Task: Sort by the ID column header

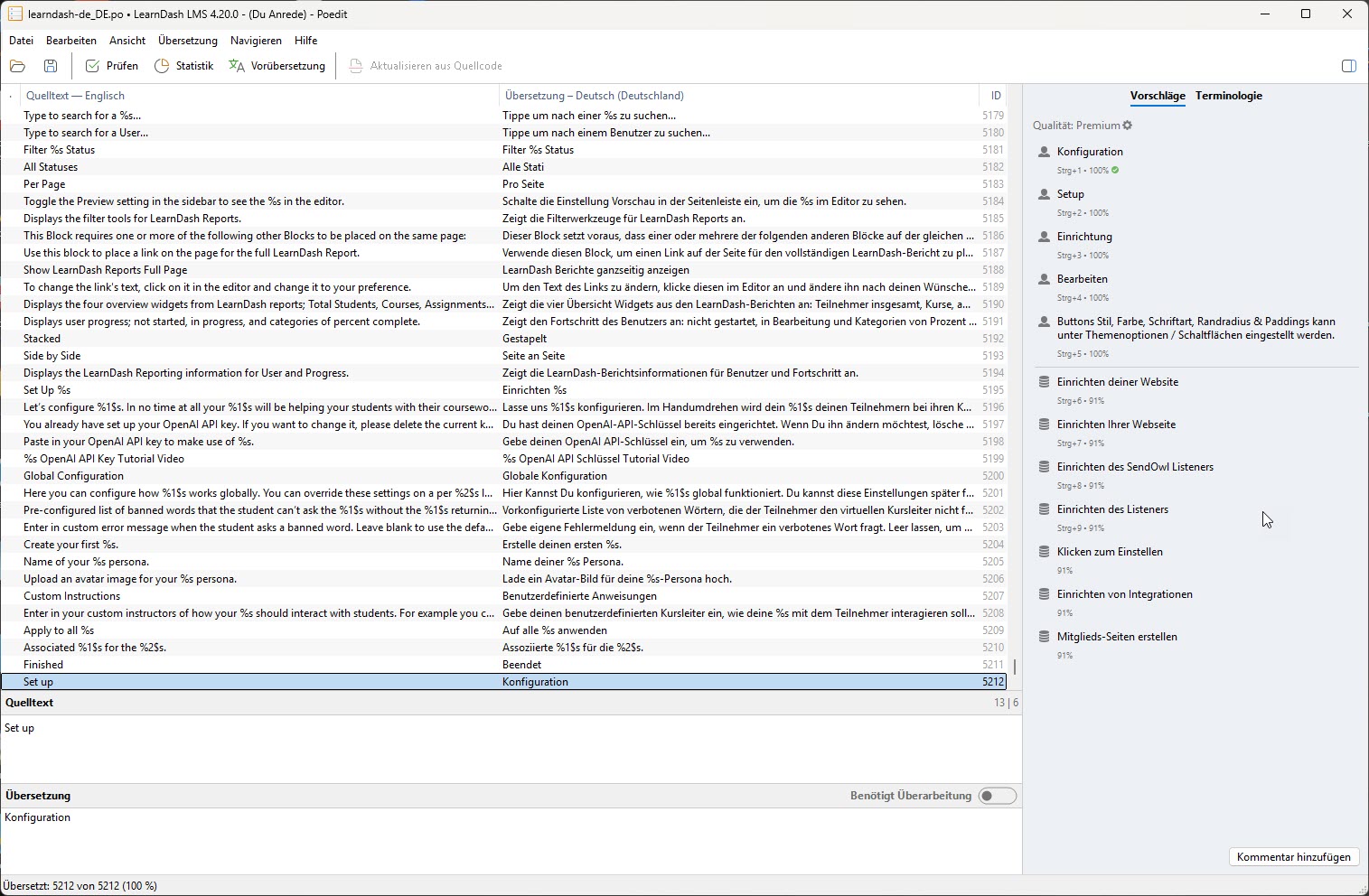Action: point(995,96)
